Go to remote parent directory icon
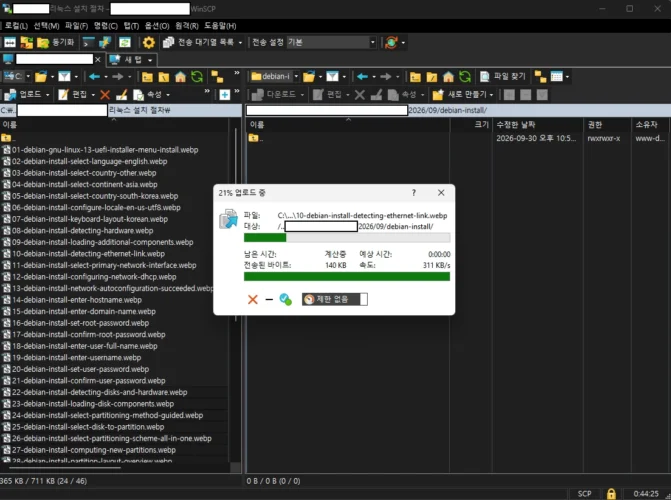The width and height of the screenshot is (671, 500). coord(415,77)
